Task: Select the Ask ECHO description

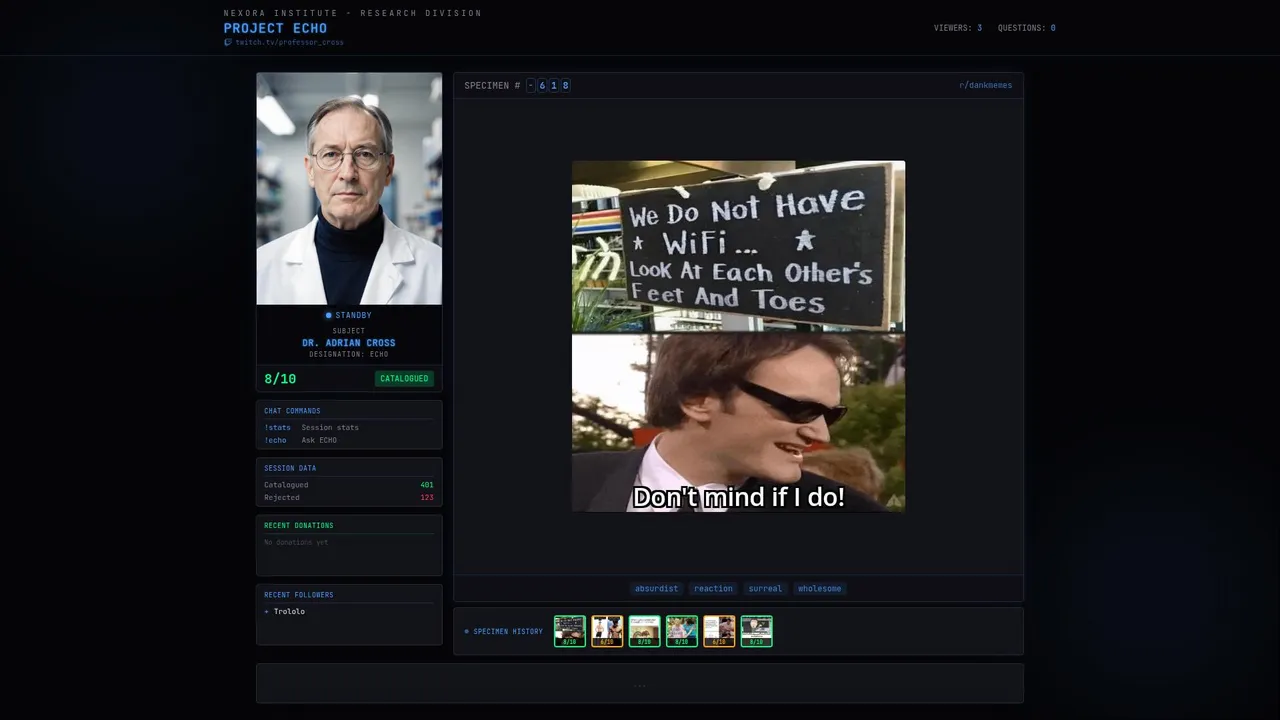Action: coord(319,440)
